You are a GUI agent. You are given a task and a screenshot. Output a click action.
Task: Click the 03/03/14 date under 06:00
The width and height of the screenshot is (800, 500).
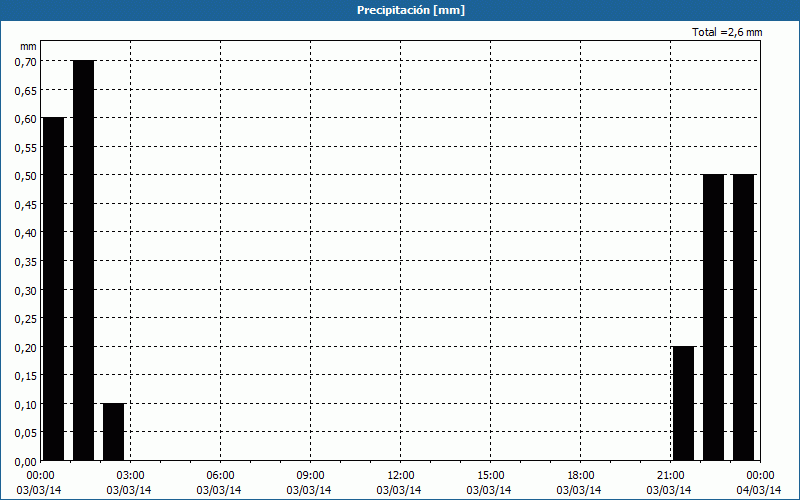pyautogui.click(x=219, y=490)
